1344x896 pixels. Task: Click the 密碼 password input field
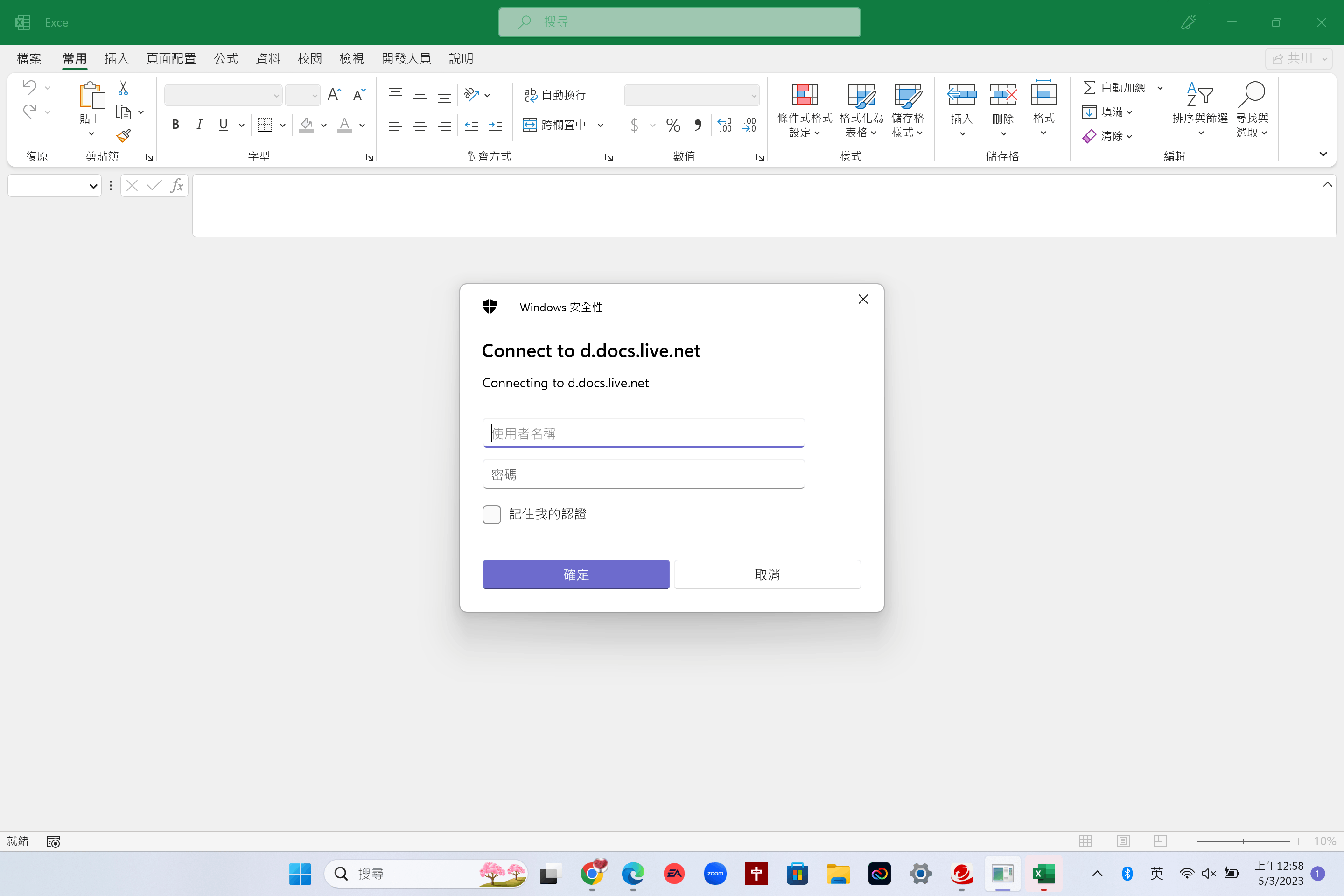(x=643, y=474)
